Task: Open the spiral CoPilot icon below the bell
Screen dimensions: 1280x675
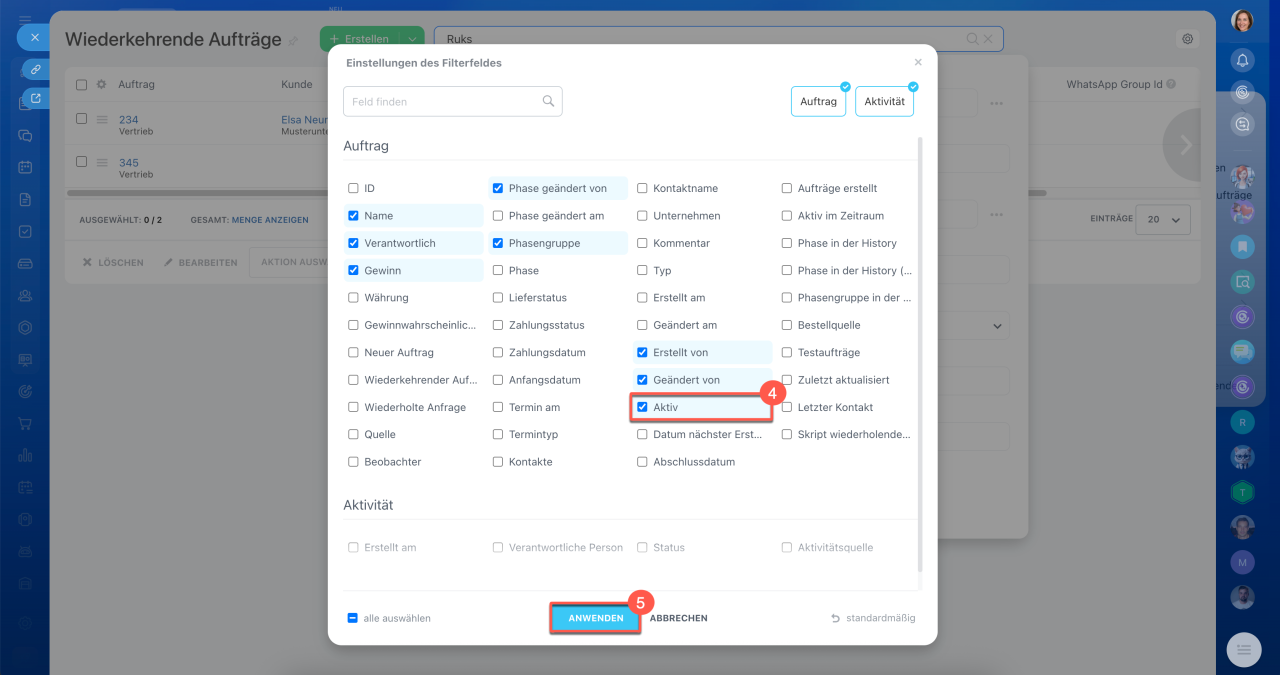Action: (x=1242, y=92)
